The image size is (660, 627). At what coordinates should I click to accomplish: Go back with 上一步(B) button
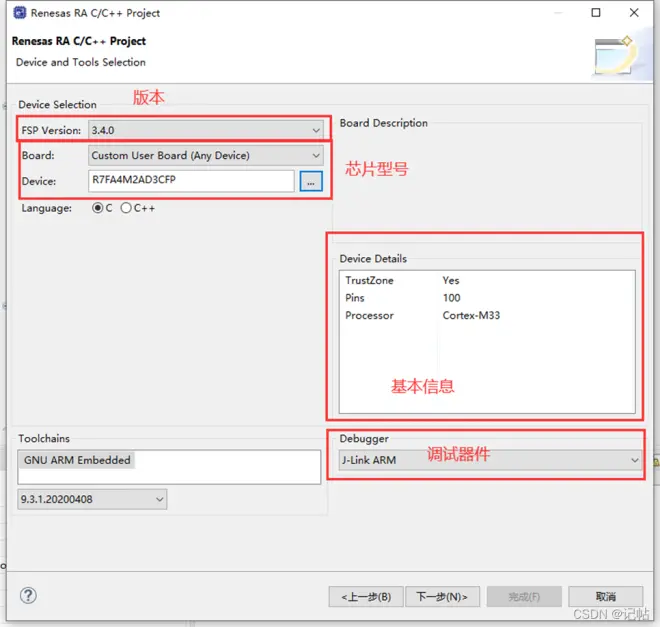[366, 597]
